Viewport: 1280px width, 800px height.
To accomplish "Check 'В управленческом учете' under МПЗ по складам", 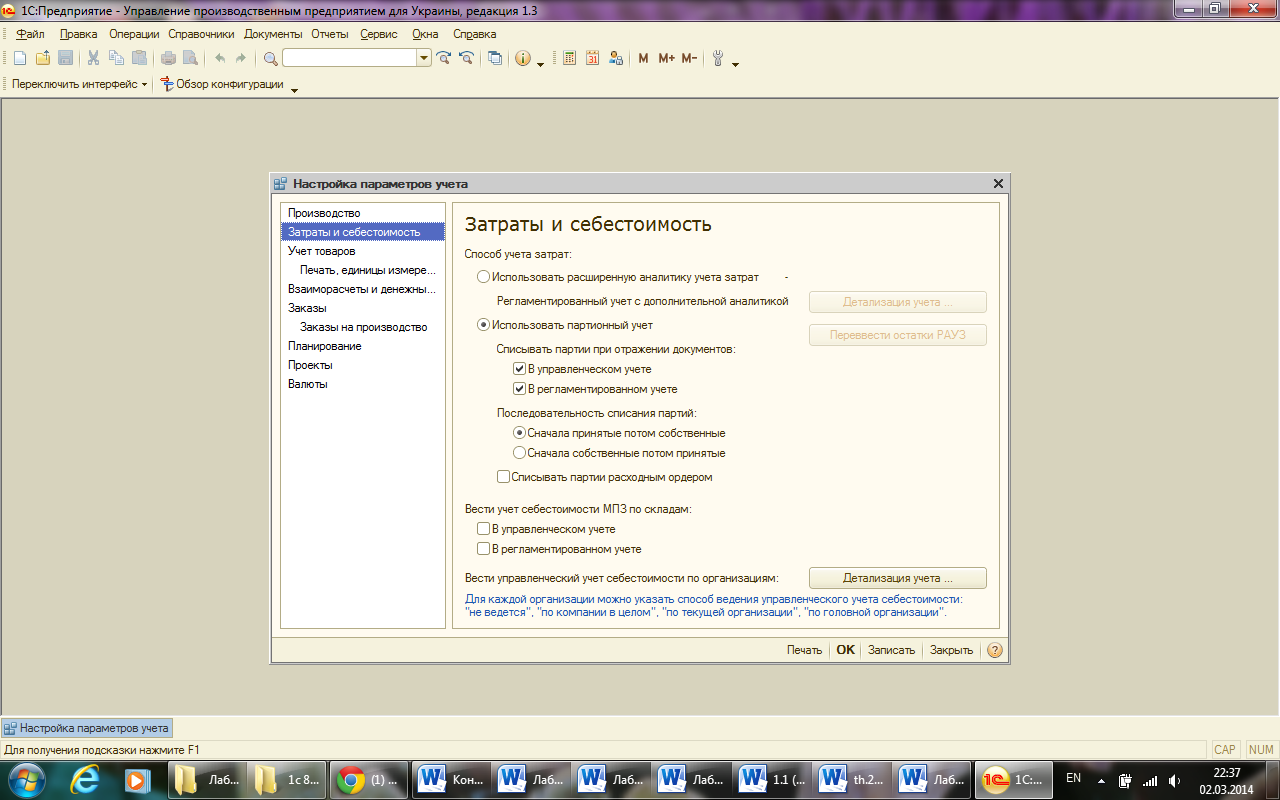I will (x=483, y=529).
